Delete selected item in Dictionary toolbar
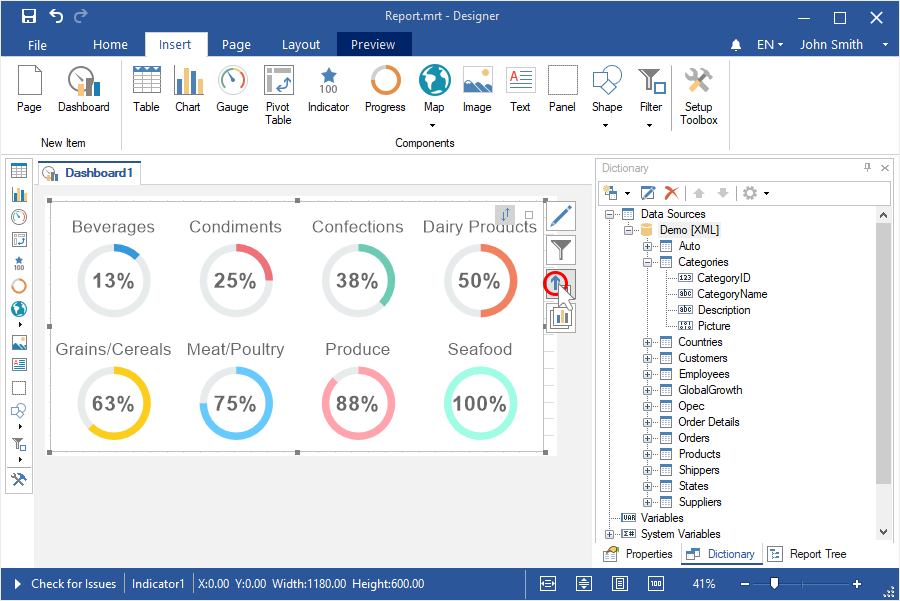 [672, 192]
